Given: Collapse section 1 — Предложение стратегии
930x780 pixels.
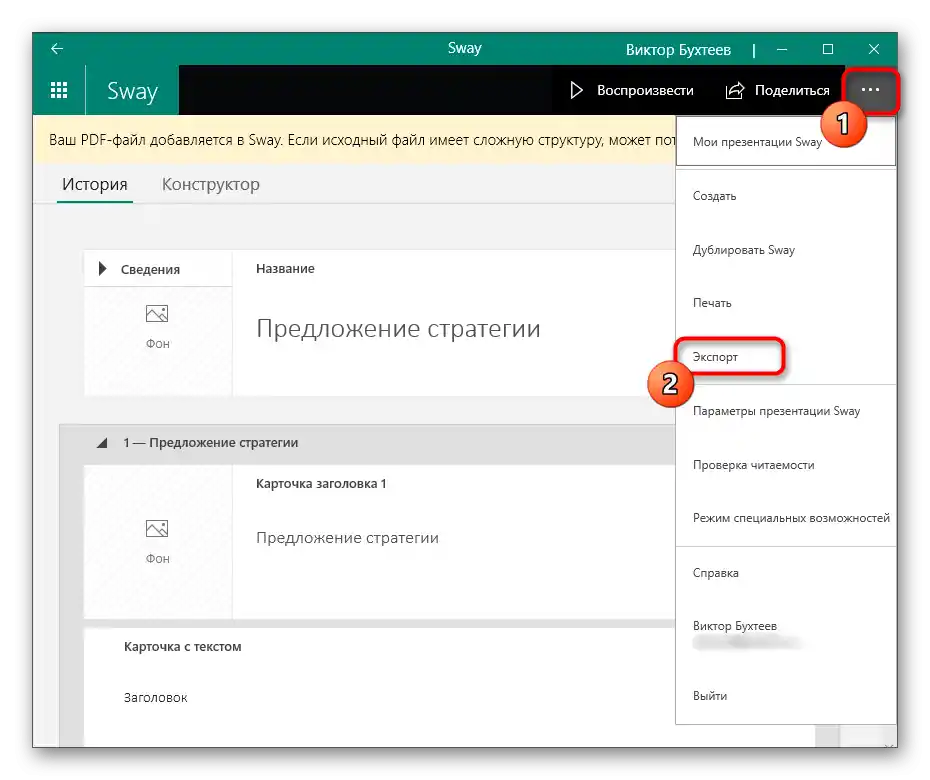Looking at the screenshot, I should (102, 443).
